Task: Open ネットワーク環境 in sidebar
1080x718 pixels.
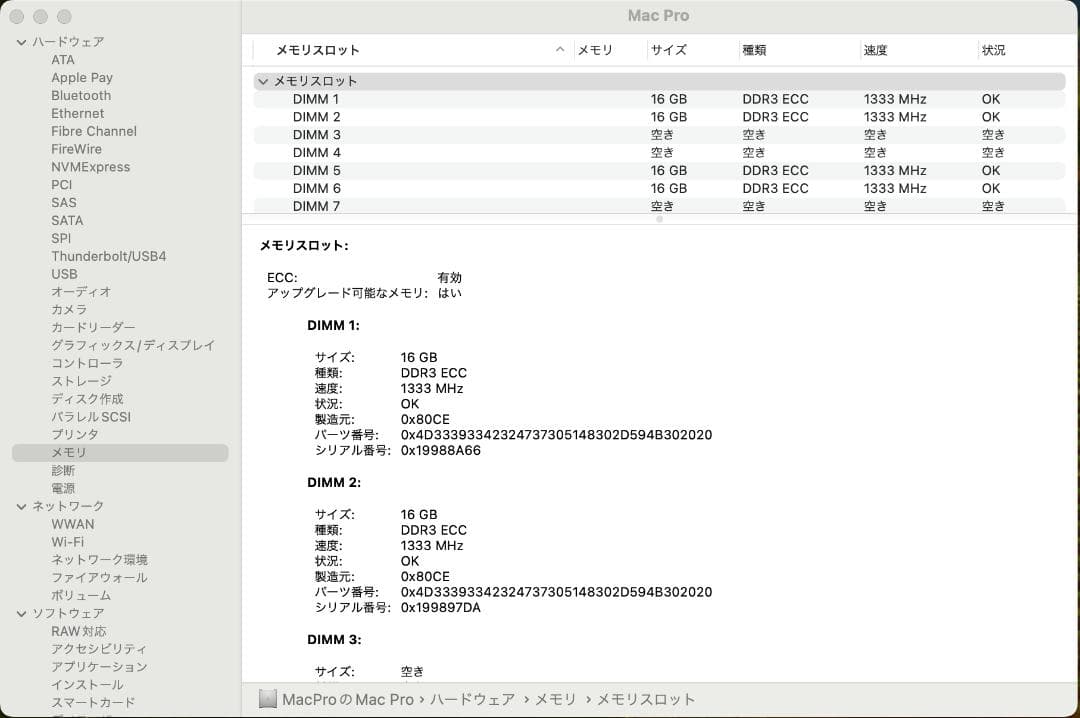Action: click(x=99, y=560)
